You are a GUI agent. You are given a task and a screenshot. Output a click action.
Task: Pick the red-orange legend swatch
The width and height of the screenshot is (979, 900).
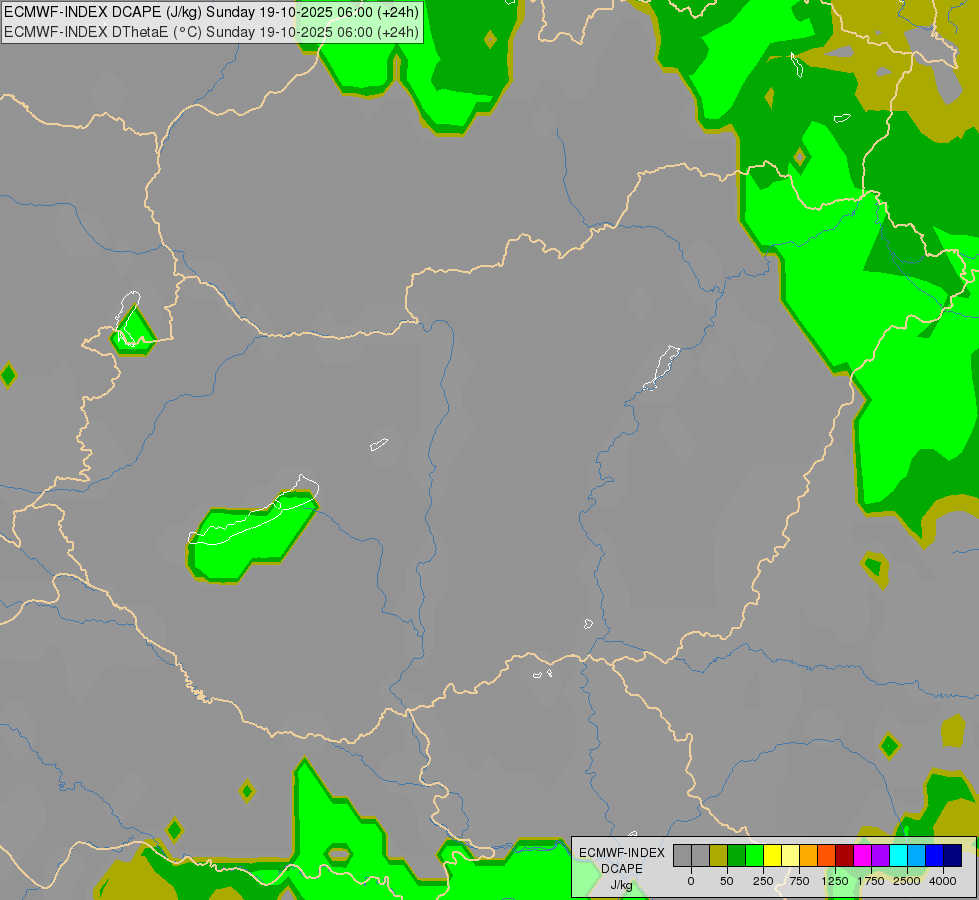[x=827, y=856]
